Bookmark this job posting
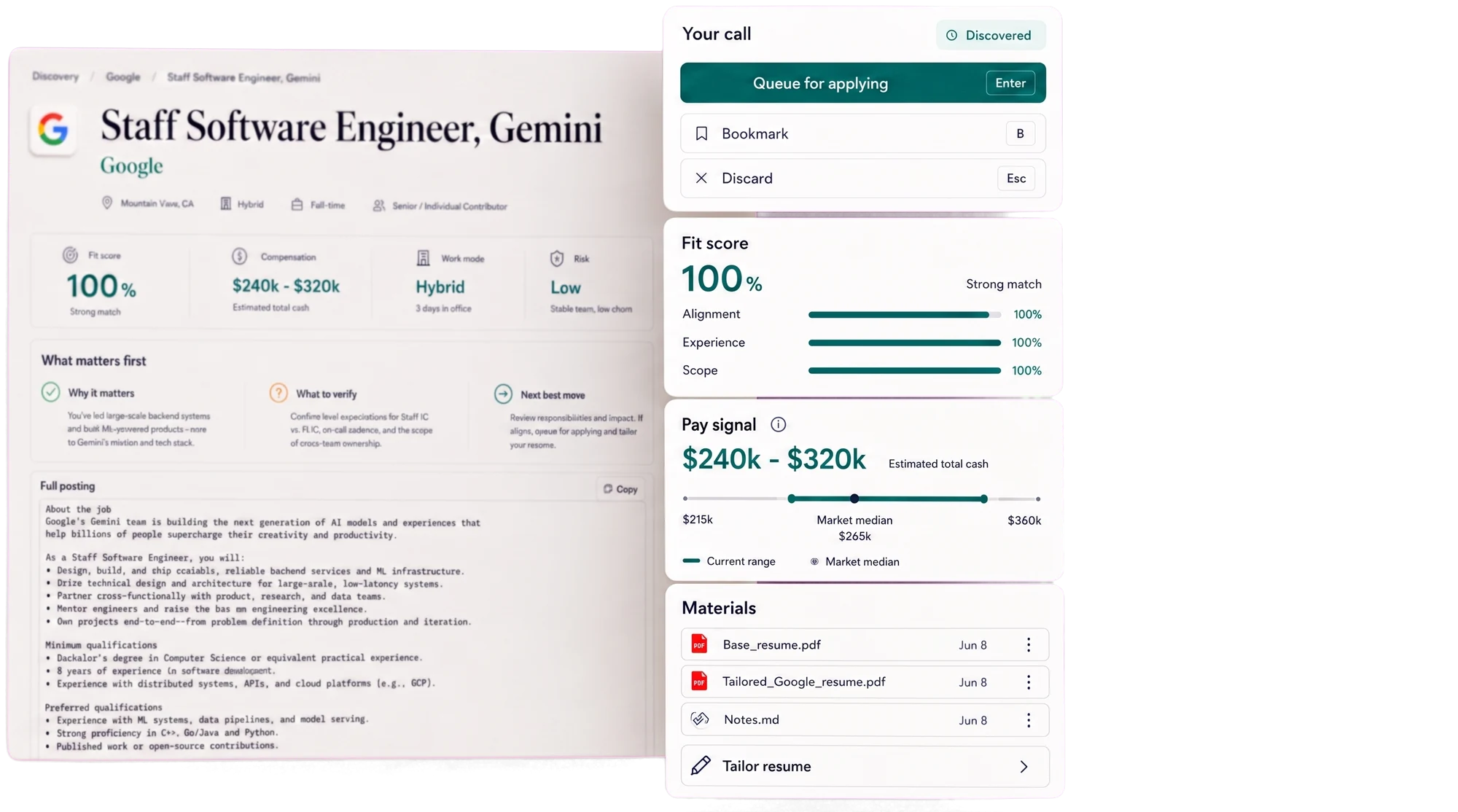 tap(862, 133)
